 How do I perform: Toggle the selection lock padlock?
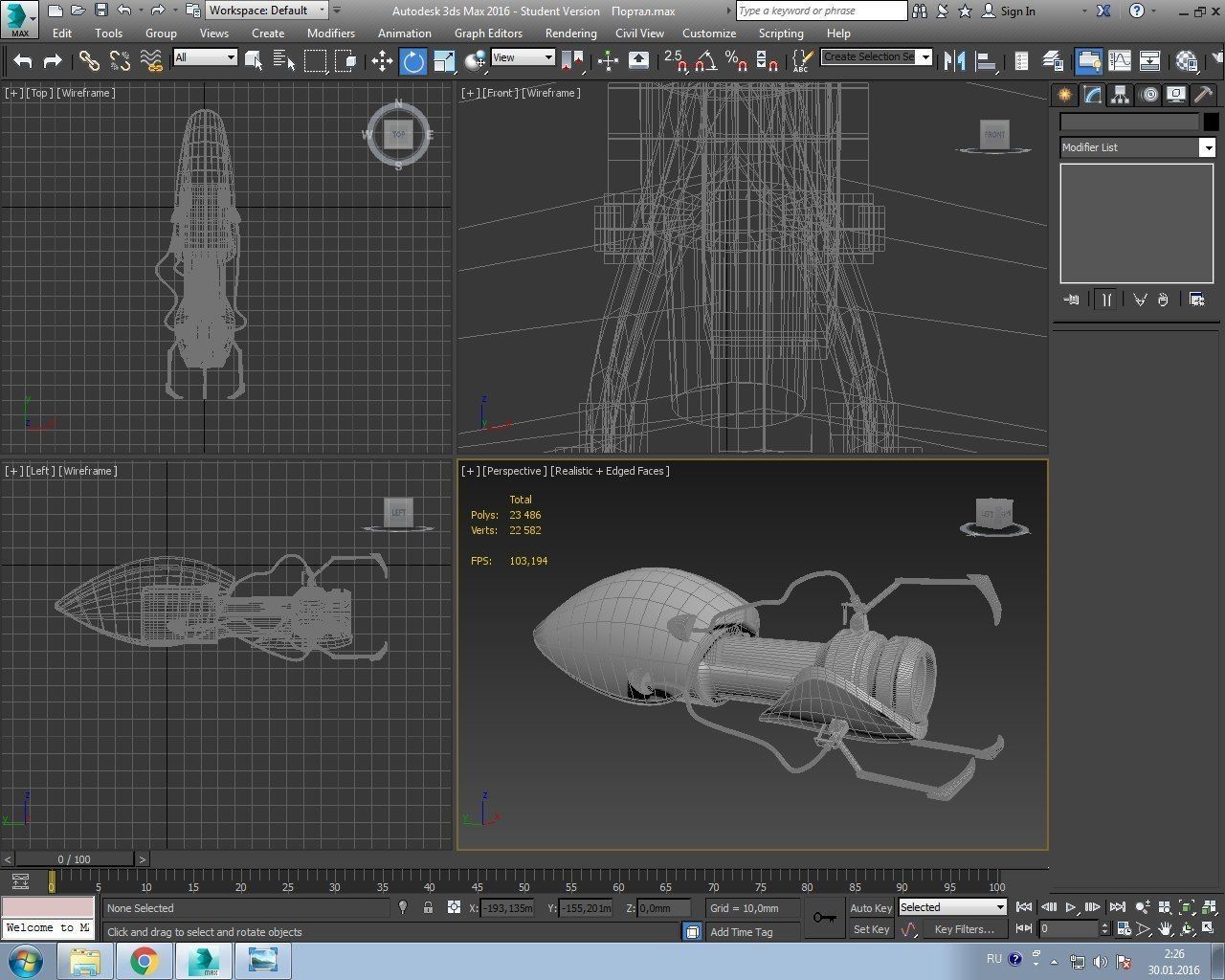tap(428, 907)
